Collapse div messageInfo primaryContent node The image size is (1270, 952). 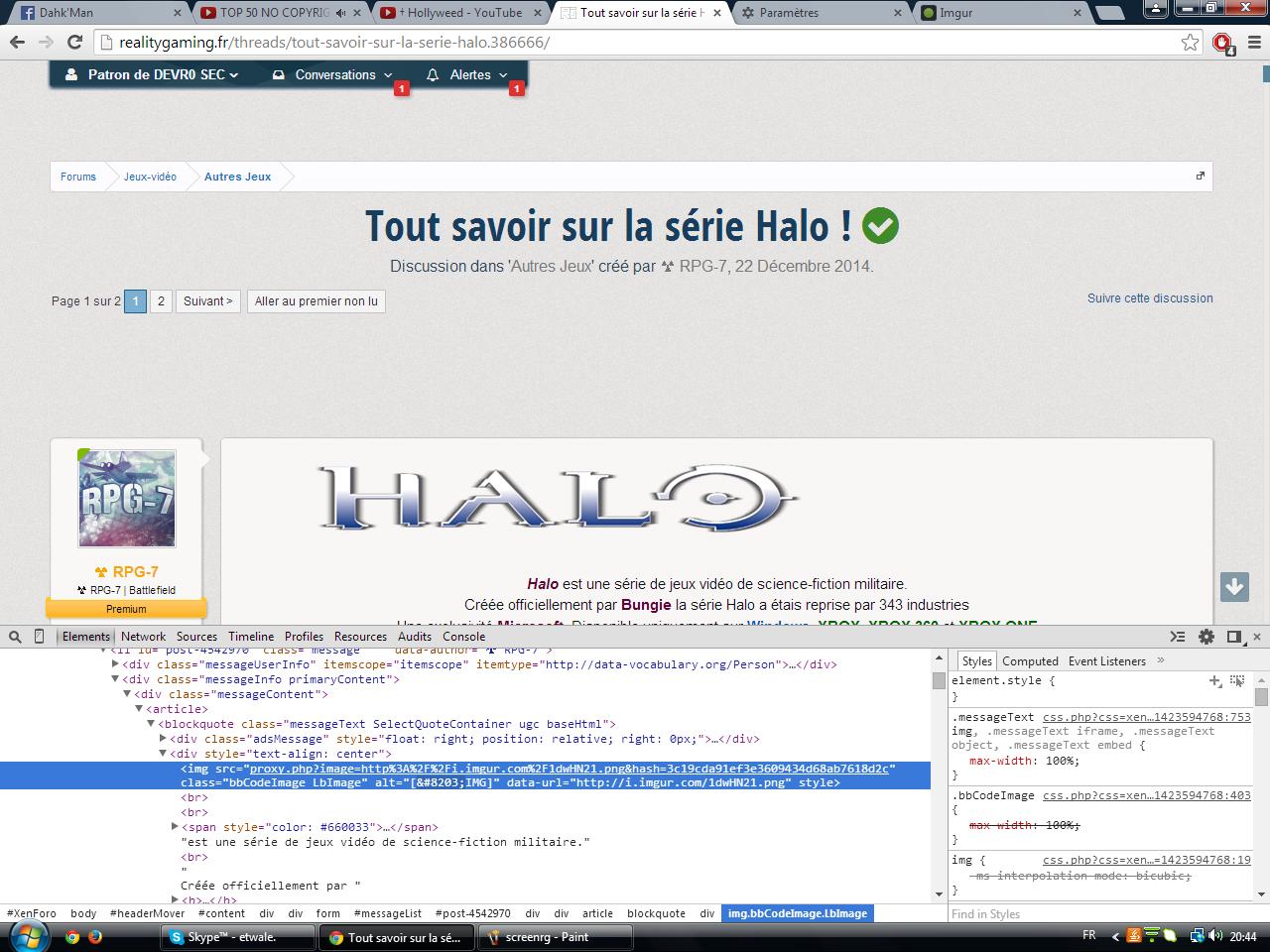(116, 680)
